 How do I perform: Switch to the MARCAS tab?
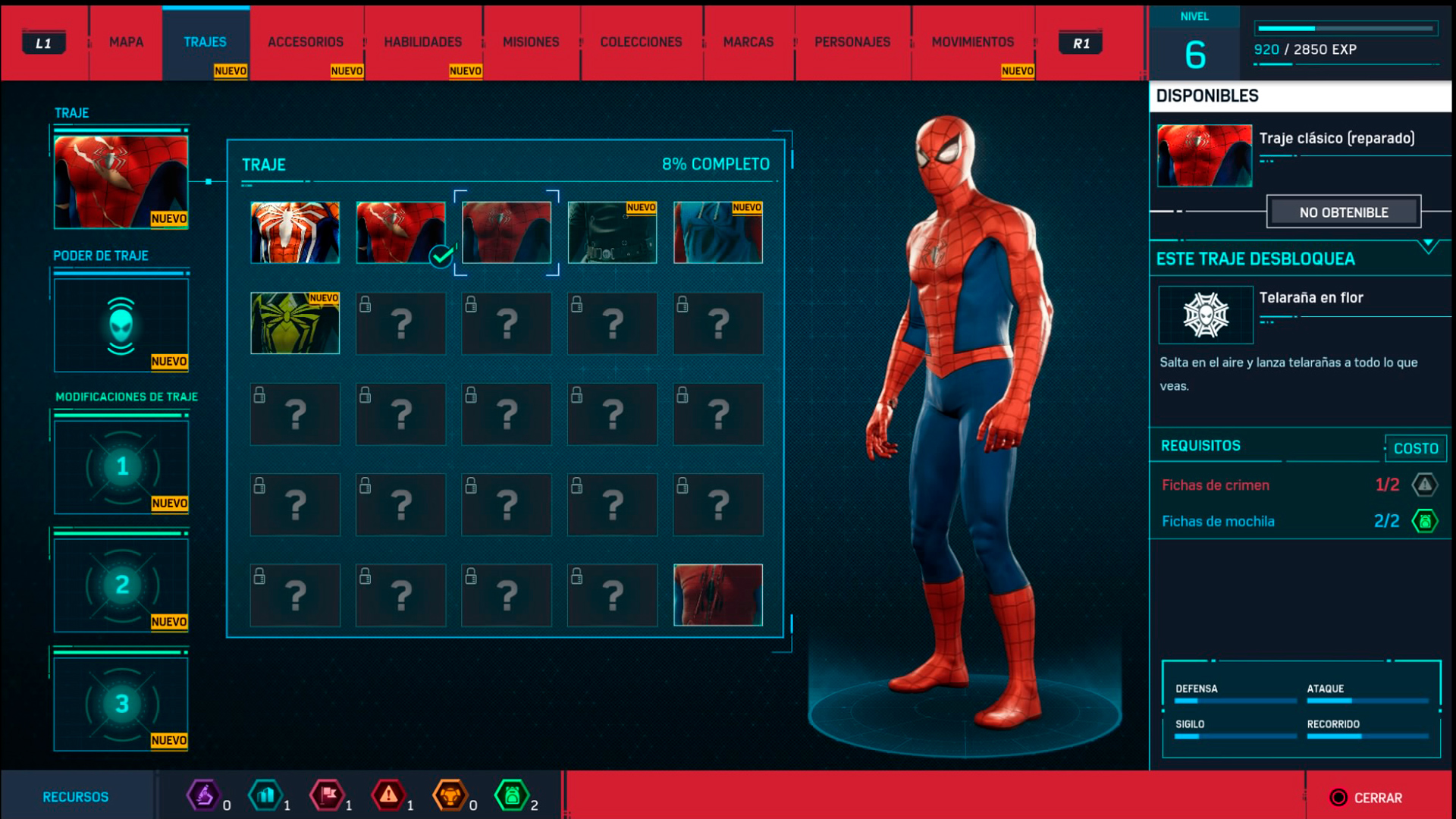click(748, 42)
